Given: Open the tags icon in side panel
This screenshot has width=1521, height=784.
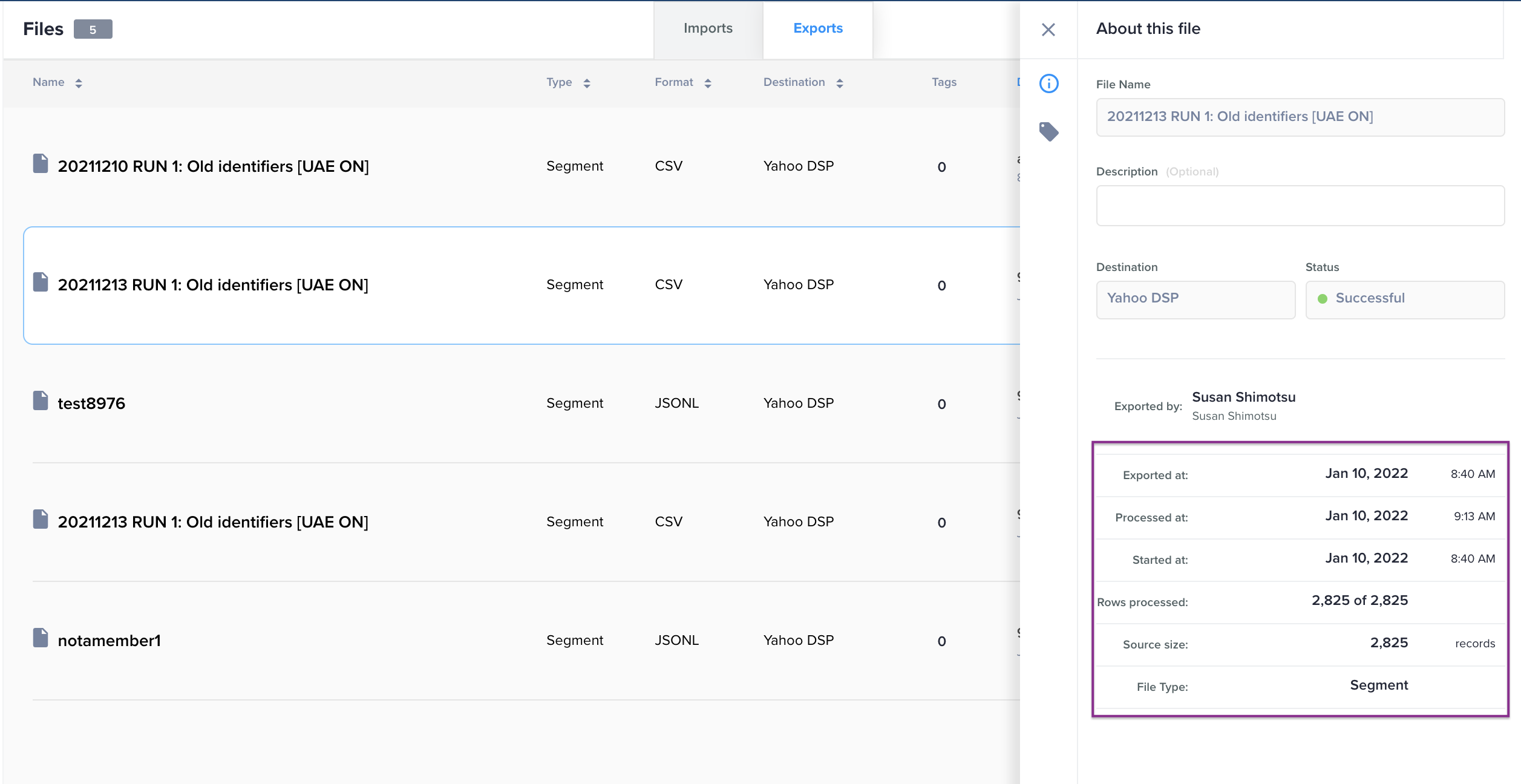Looking at the screenshot, I should point(1048,131).
